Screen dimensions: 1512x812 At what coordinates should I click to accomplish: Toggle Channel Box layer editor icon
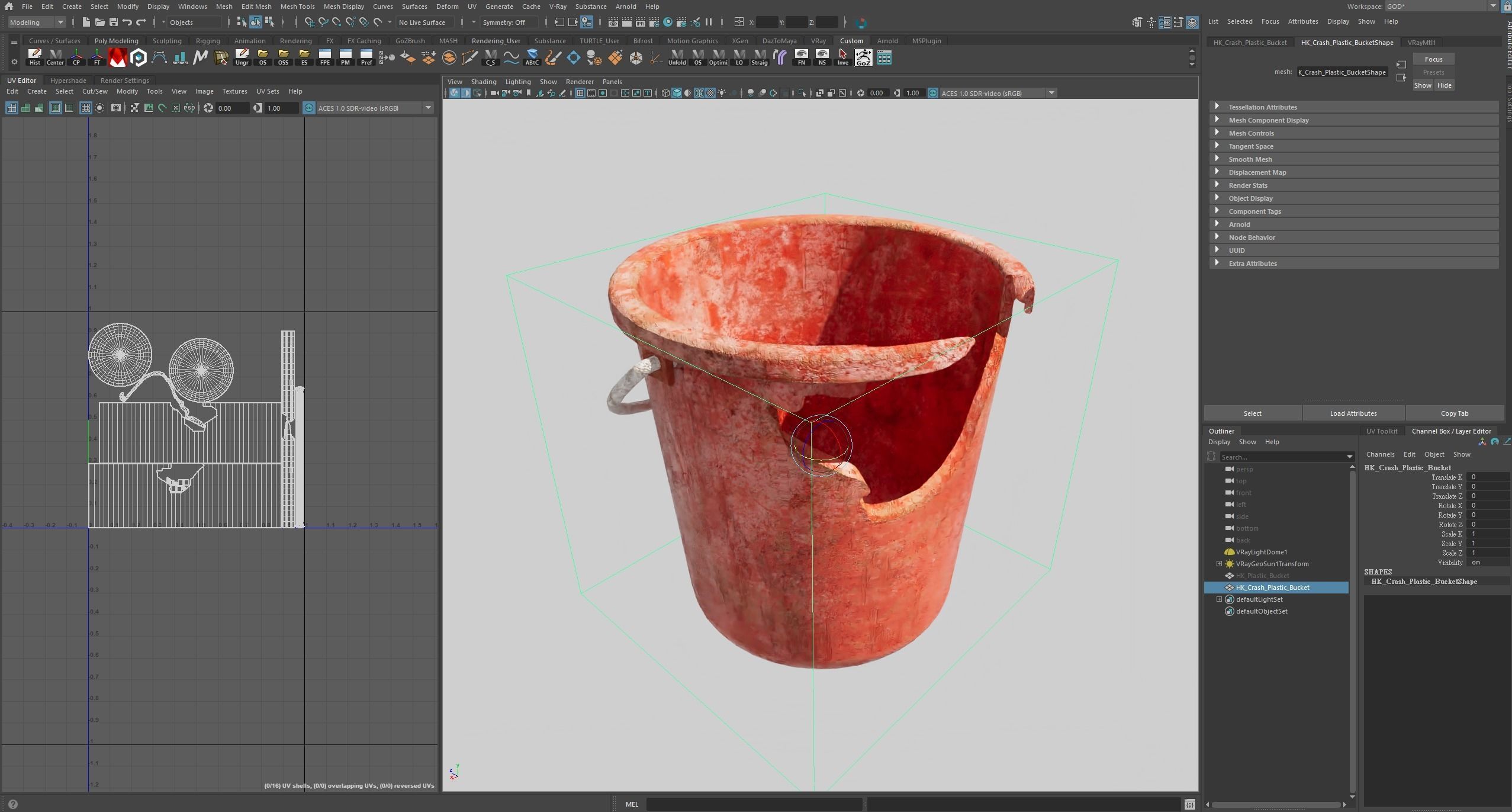(1192, 22)
